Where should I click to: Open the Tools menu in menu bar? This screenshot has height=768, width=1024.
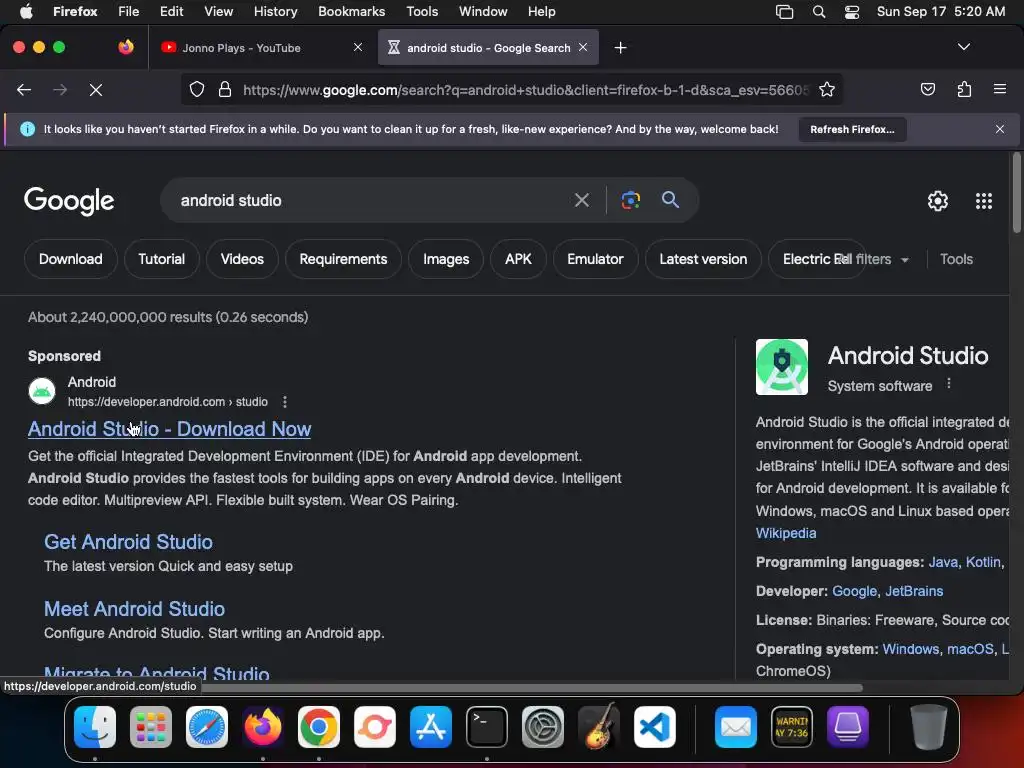(422, 12)
